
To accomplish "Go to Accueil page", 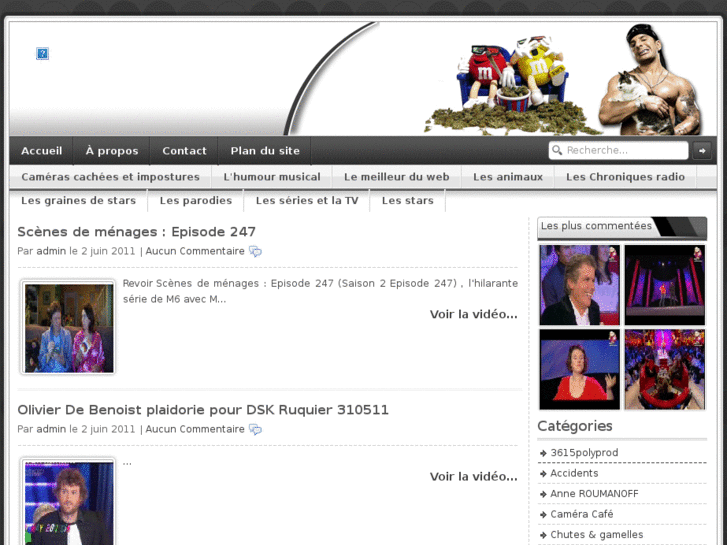I will coord(41,151).
